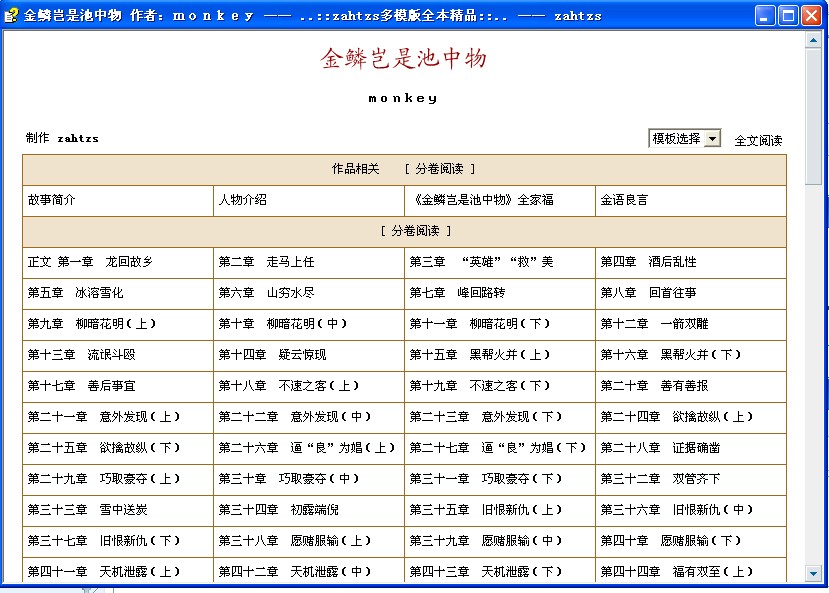
Task: Open 第三十三章 雪中送炭
Action: 88,509
